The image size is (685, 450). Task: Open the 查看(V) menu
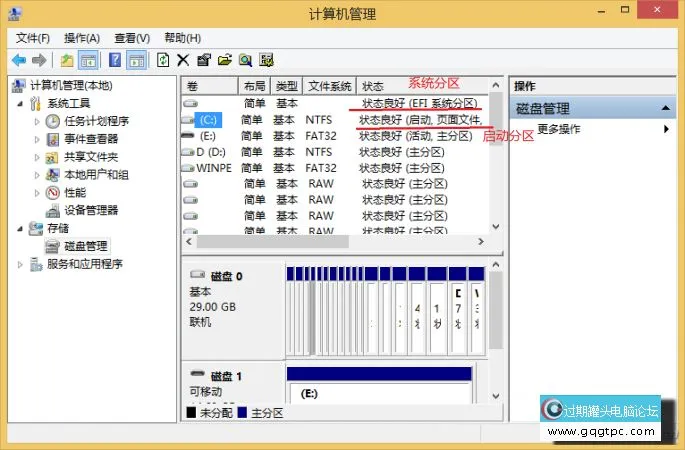point(132,38)
